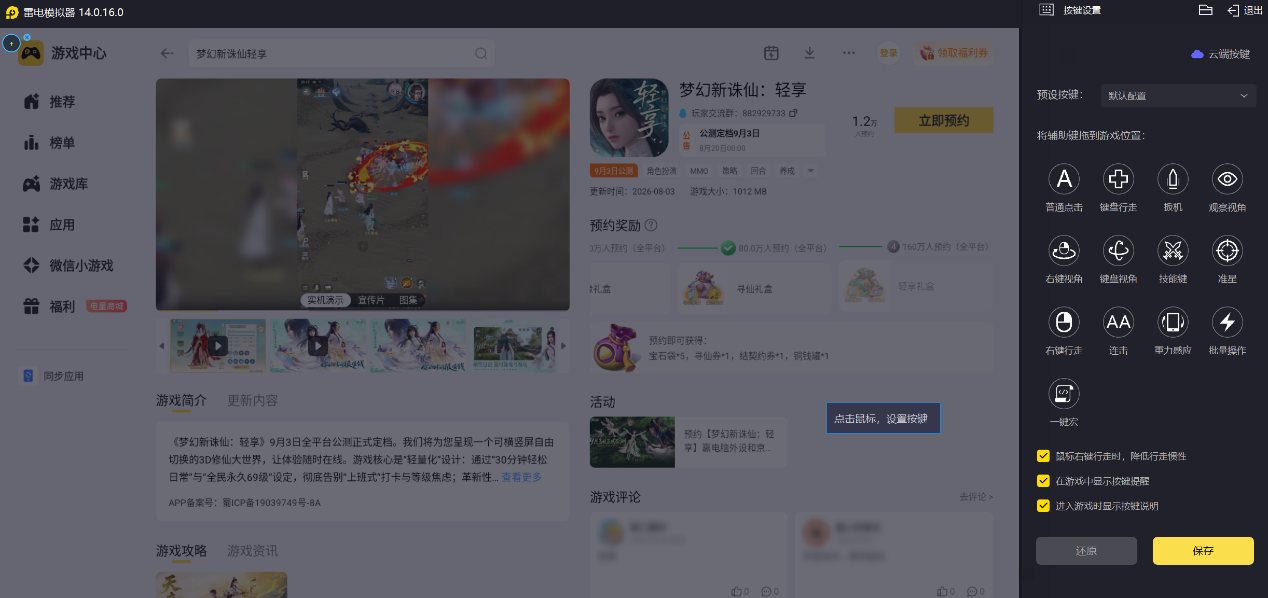Select the 普通点击 key icon
Viewport: 1268px width, 598px height.
coord(1064,180)
